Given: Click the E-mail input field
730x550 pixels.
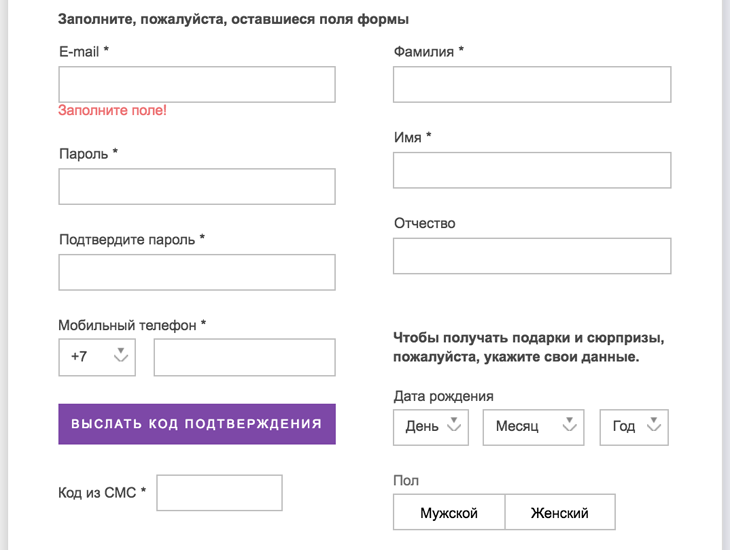Looking at the screenshot, I should (x=197, y=85).
